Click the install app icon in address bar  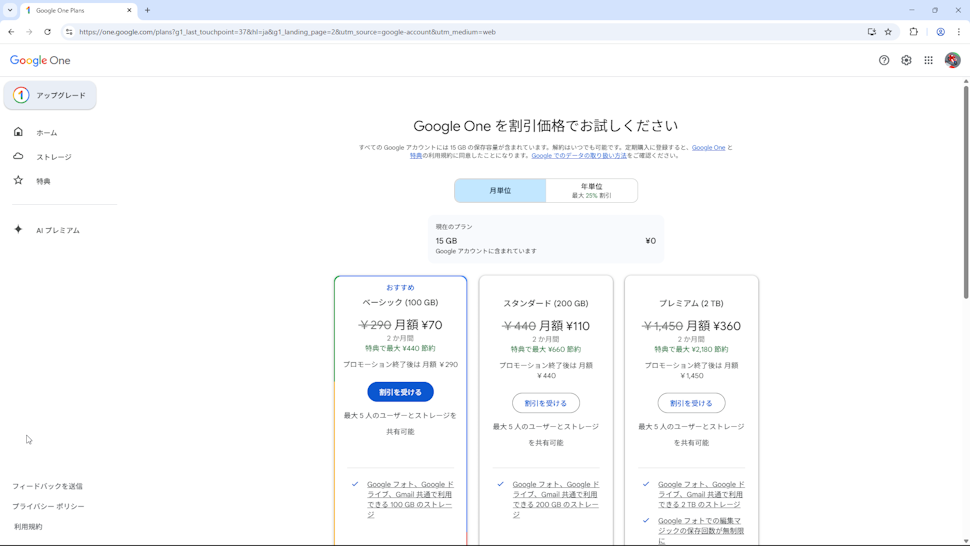tap(872, 32)
